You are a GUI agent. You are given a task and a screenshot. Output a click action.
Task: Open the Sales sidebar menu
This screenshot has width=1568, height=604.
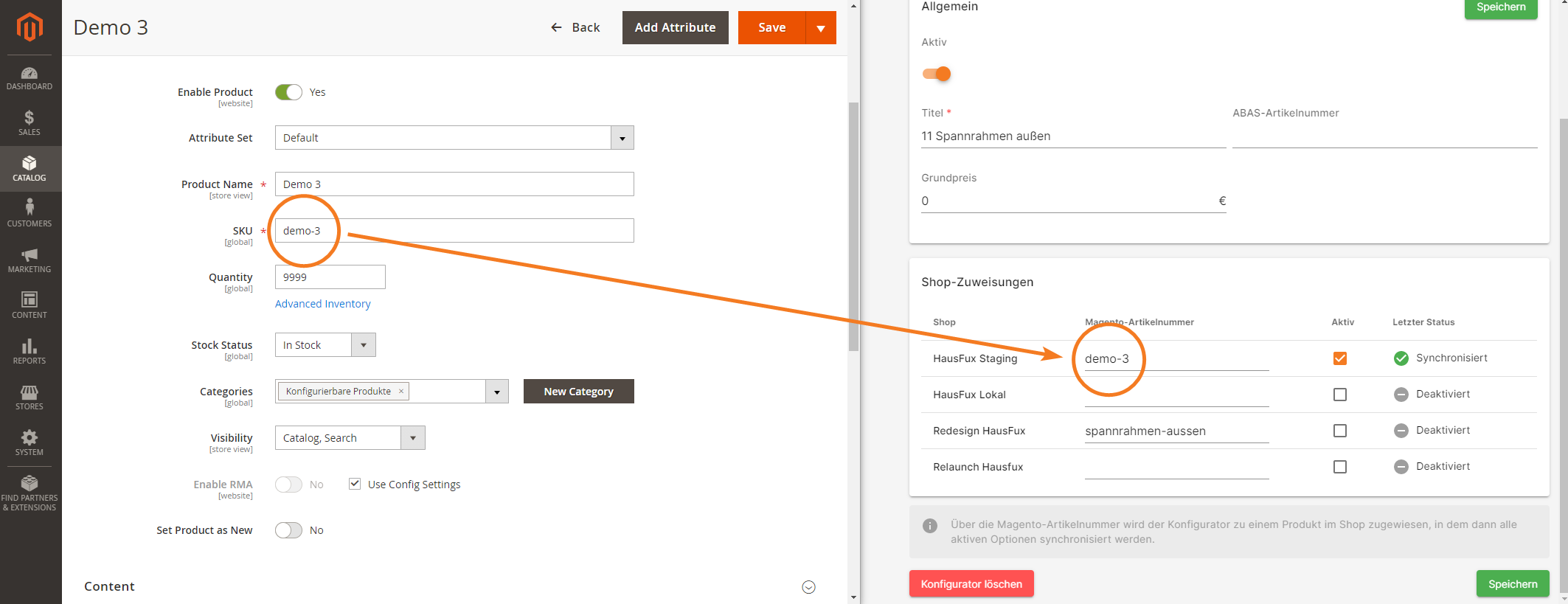click(x=30, y=123)
